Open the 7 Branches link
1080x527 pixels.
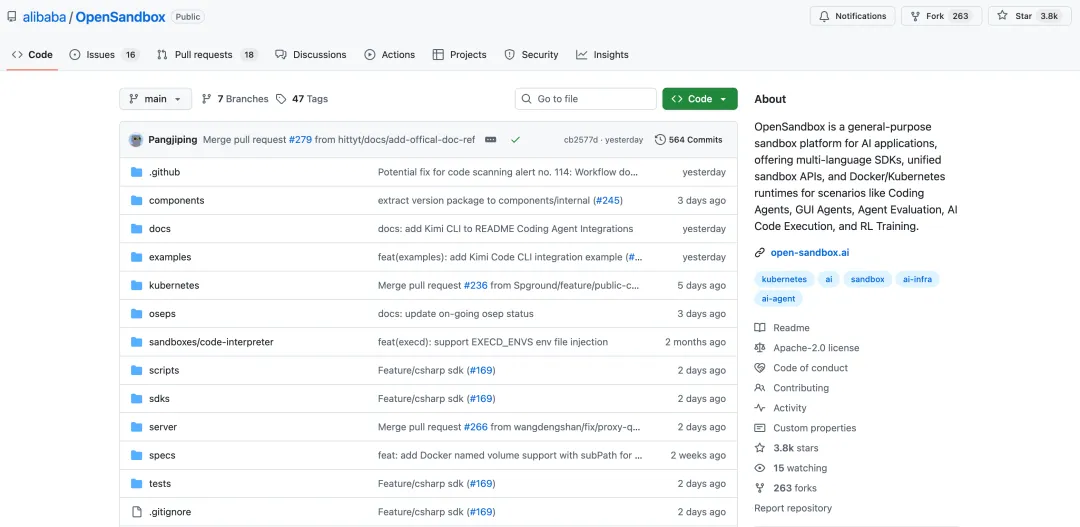pos(235,99)
